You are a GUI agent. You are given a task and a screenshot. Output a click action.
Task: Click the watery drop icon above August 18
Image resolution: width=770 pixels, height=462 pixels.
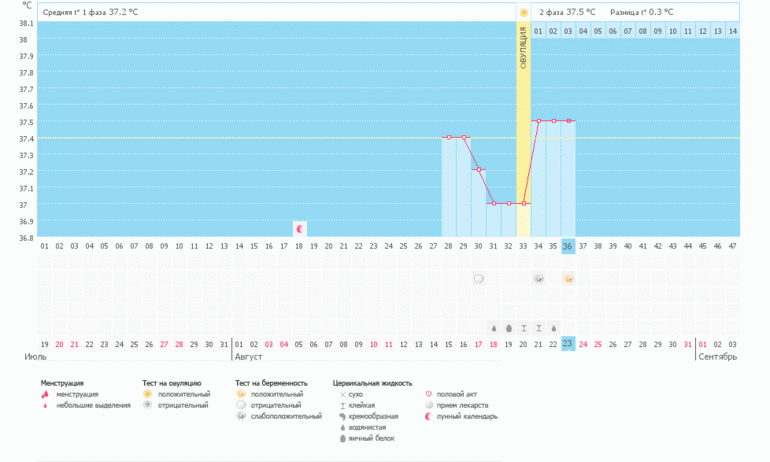pos(493,327)
